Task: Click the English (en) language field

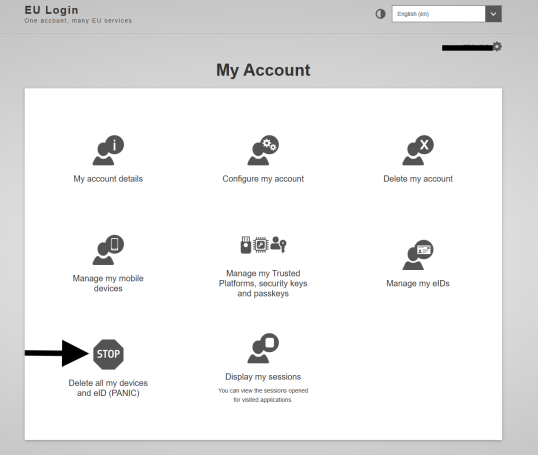Action: (438, 14)
